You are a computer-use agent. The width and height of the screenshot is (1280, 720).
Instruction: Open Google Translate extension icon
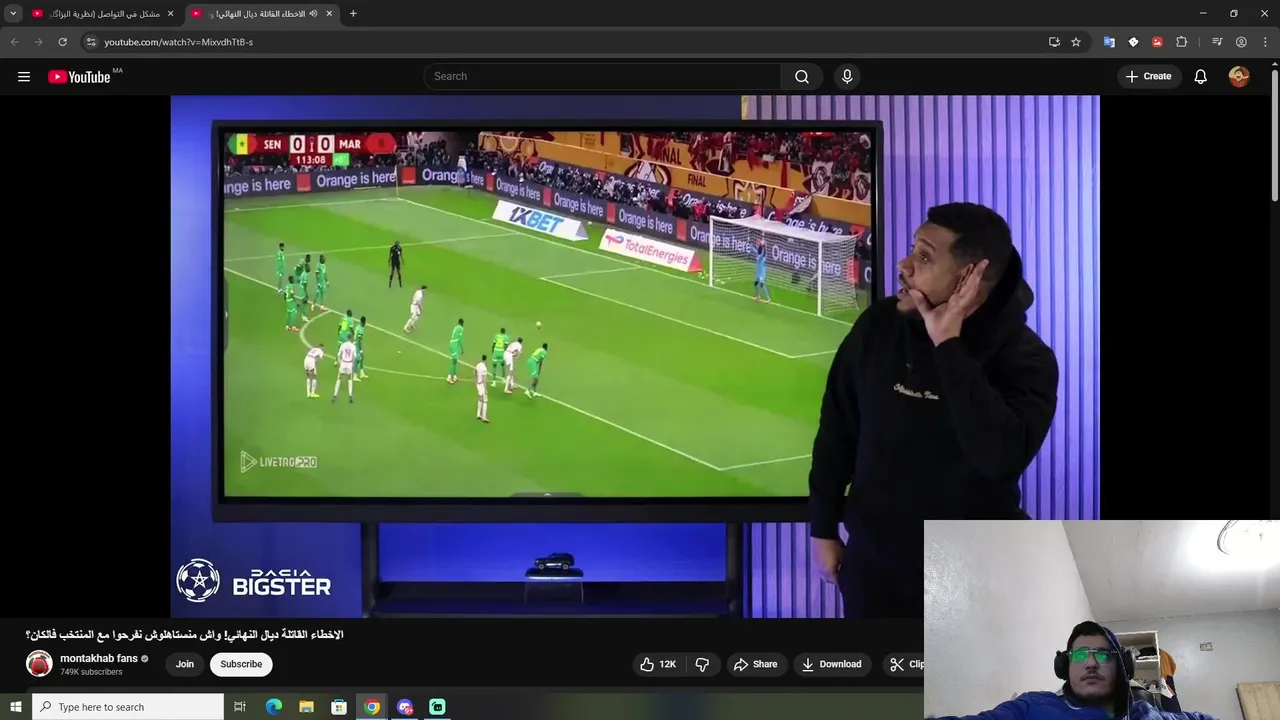tap(1109, 42)
